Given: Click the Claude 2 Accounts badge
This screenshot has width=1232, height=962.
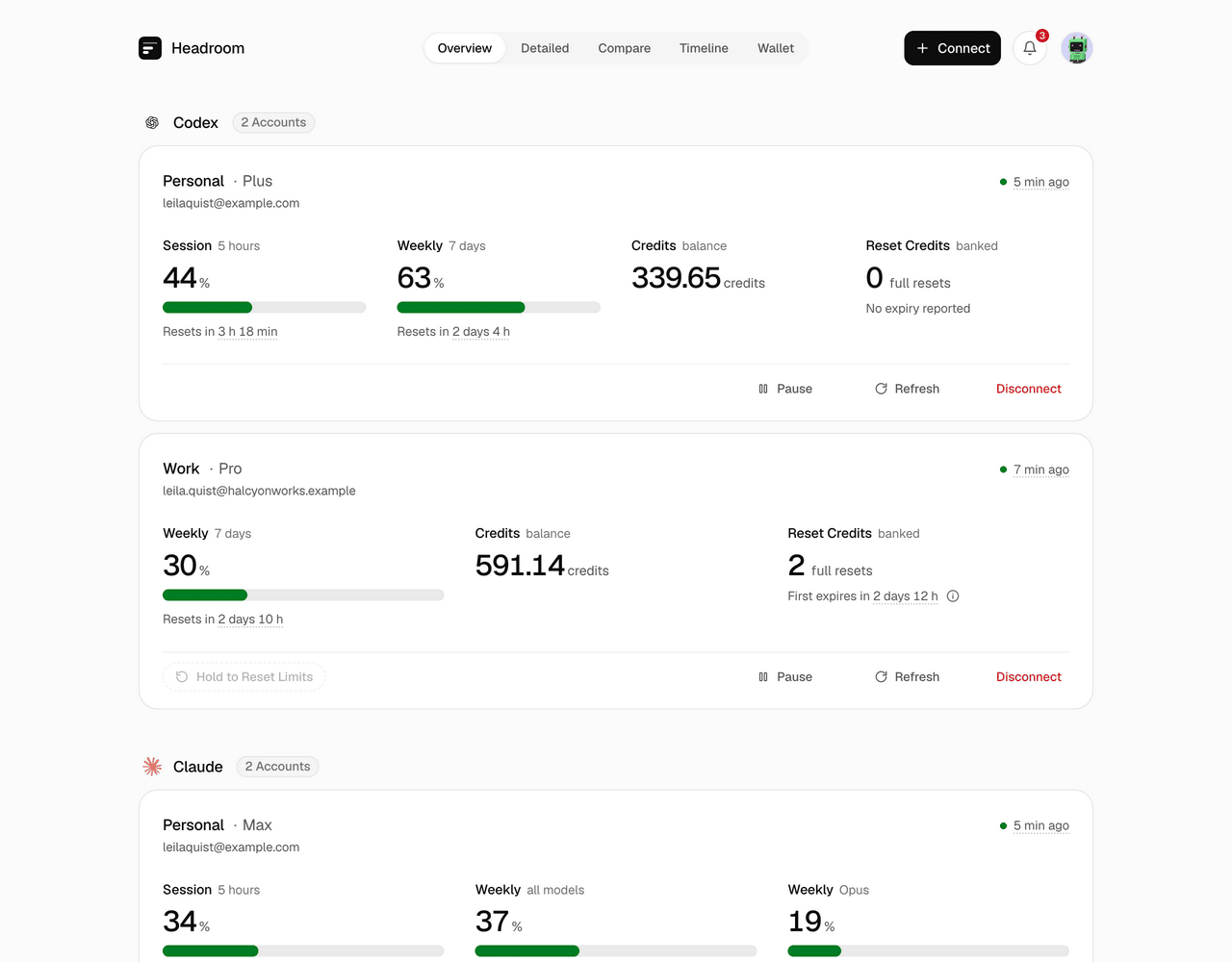Looking at the screenshot, I should 278,767.
